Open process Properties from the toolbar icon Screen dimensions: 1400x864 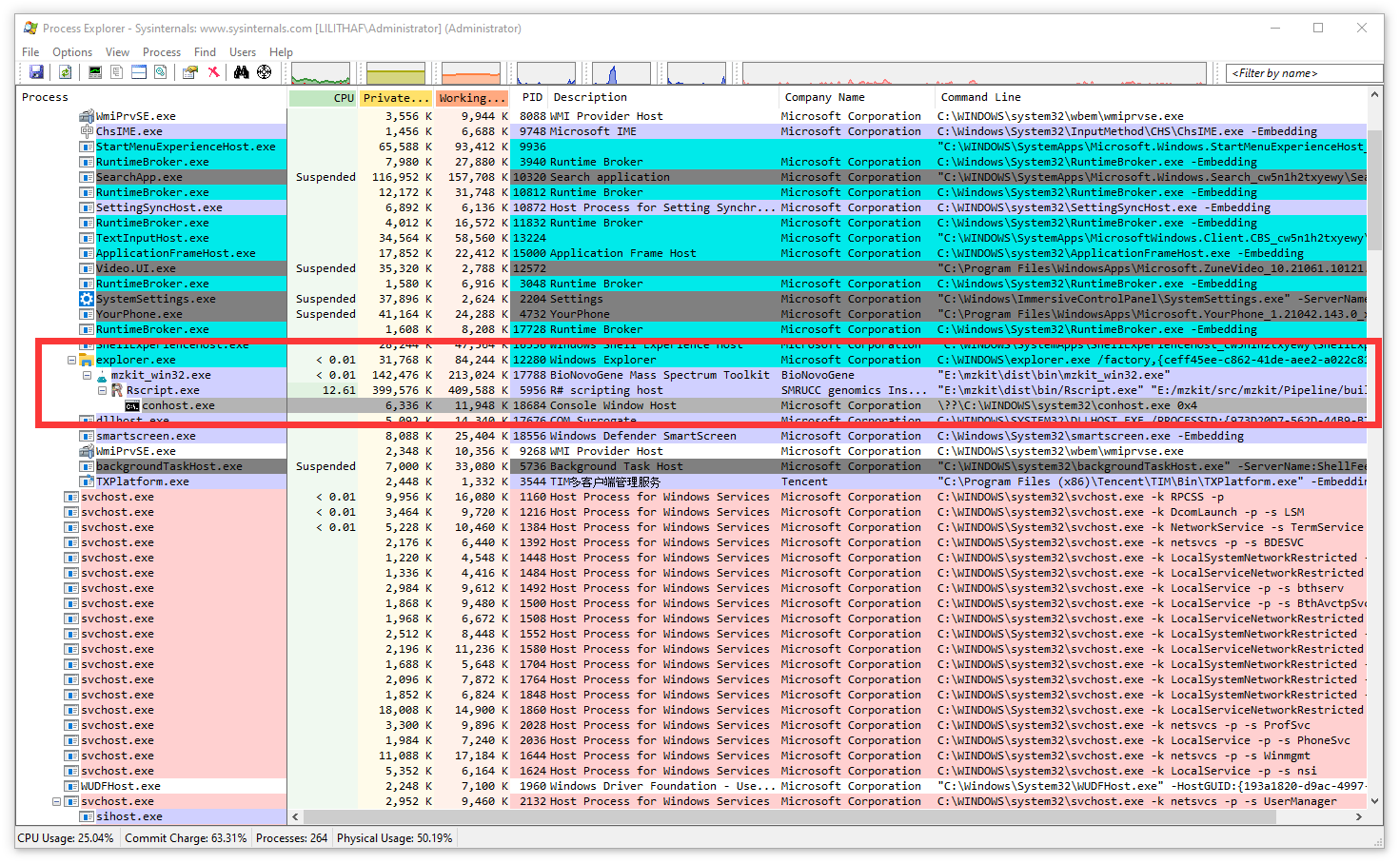coord(190,72)
